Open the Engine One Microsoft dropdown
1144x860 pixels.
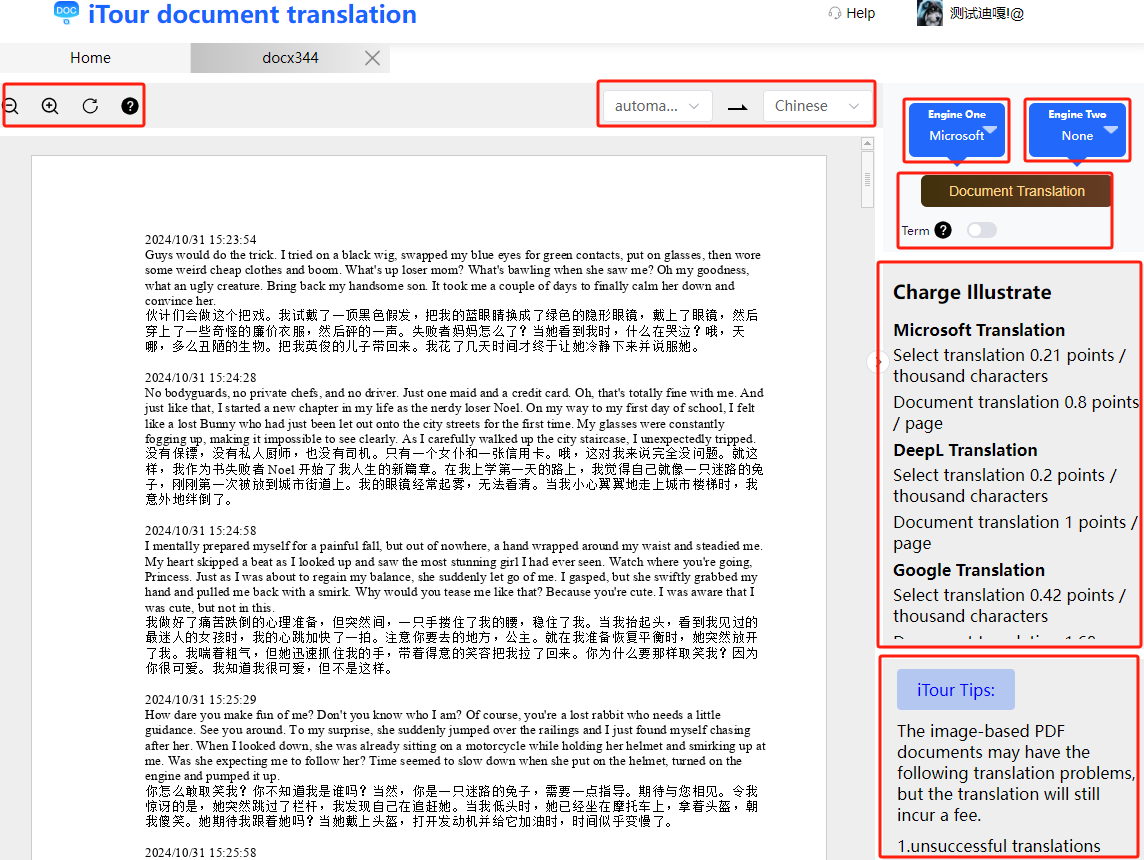tap(956, 131)
